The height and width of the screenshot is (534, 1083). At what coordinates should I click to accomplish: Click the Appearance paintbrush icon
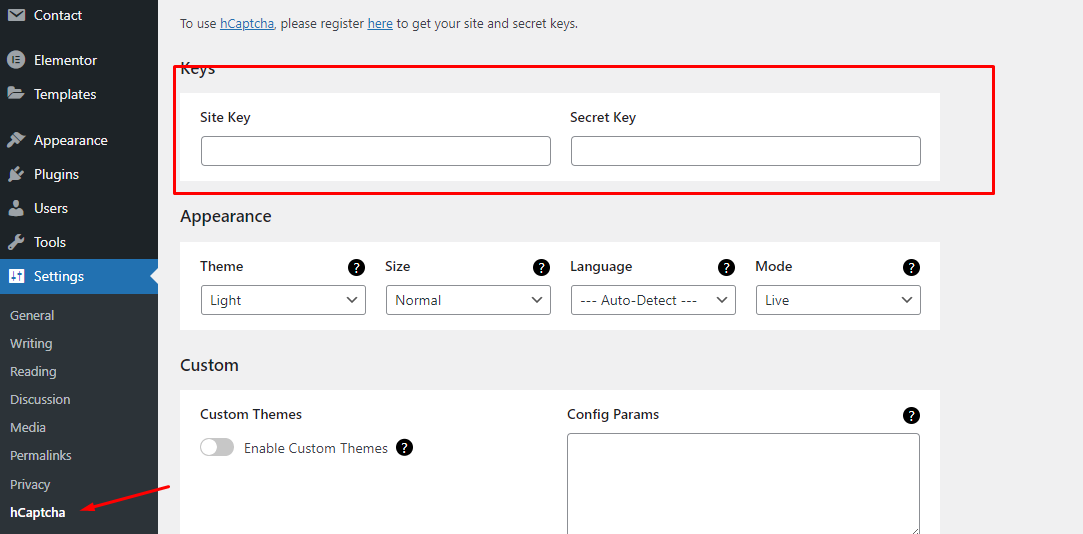16,140
